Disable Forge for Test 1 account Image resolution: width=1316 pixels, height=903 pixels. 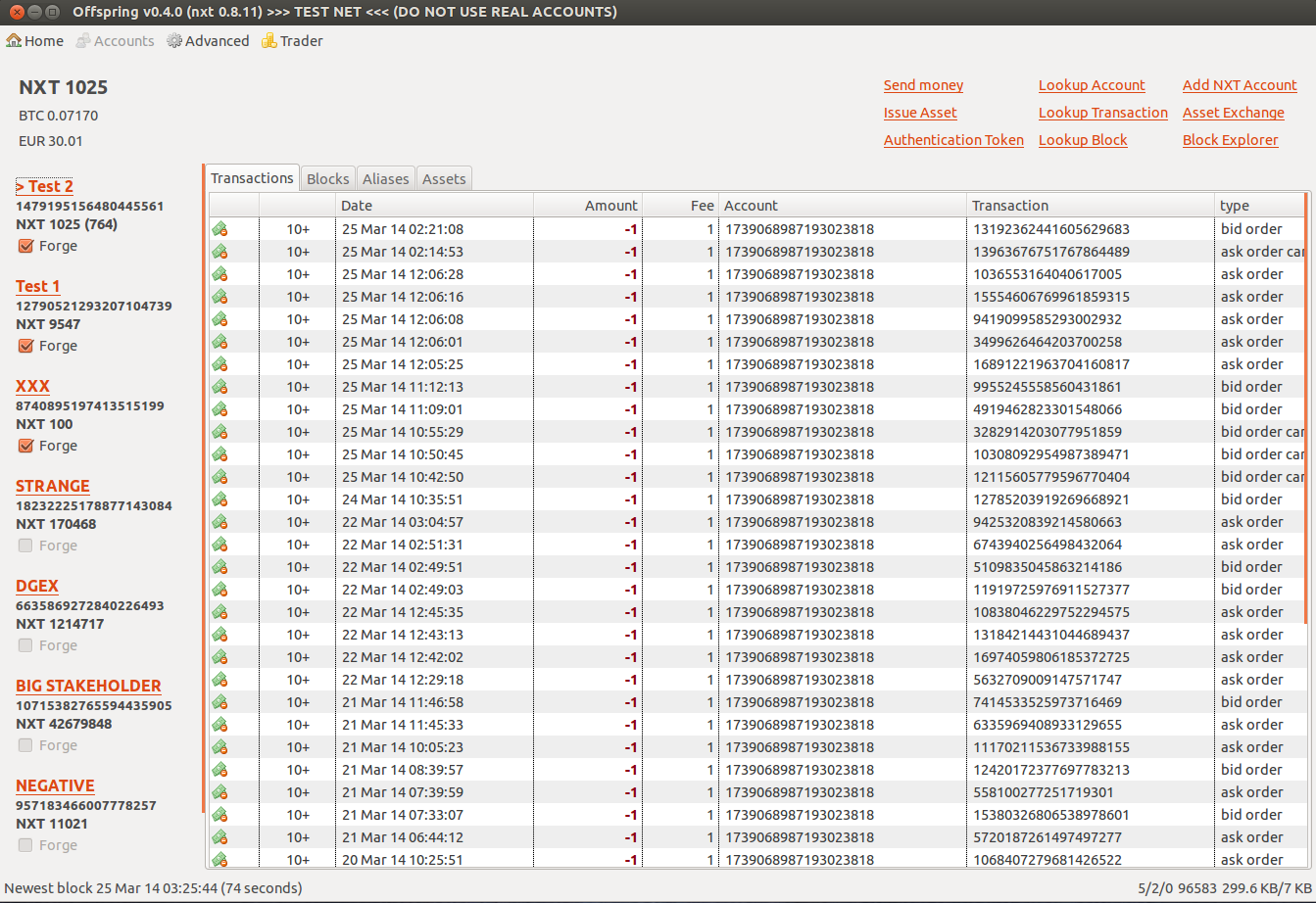point(25,346)
